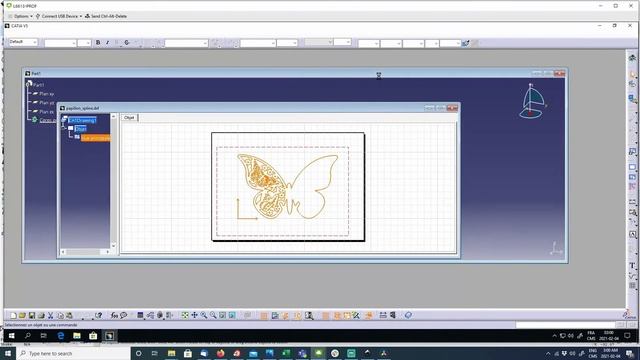Open Firefox from the host taskbar
The width and height of the screenshot is (640, 360).
220,353
